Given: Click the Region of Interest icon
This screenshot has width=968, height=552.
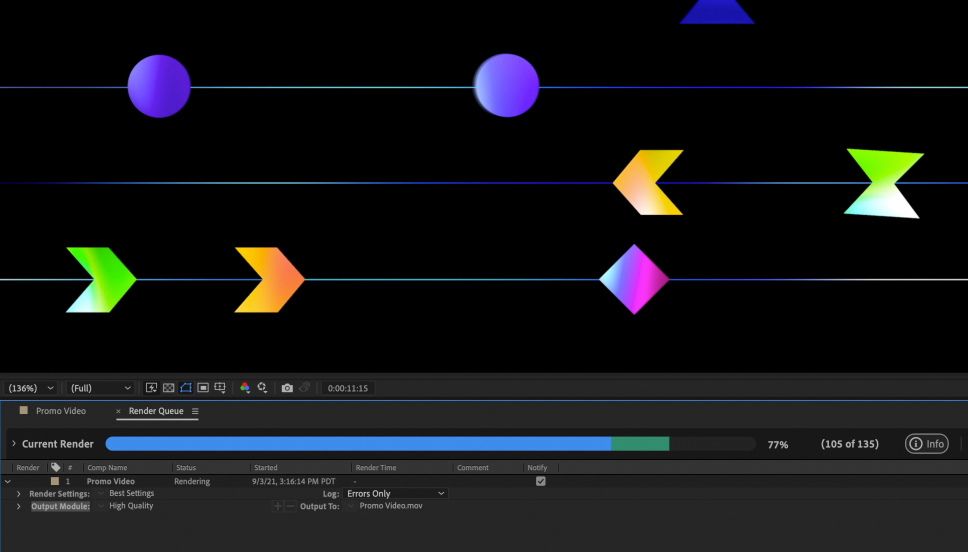Looking at the screenshot, I should (203, 388).
